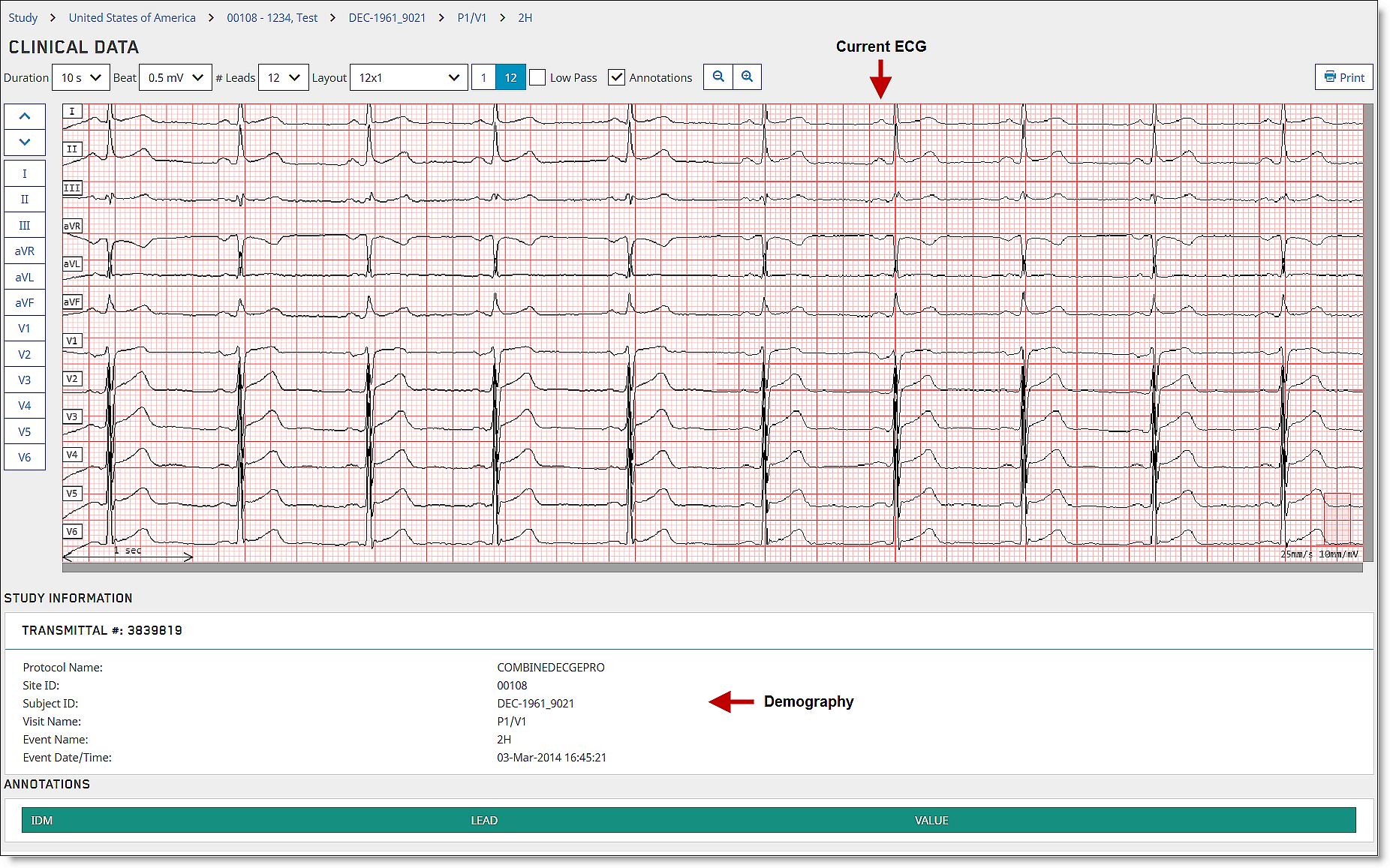Screen dimensions: 1390x868
Task: Open the Duration dropdown
Action: click(x=81, y=77)
